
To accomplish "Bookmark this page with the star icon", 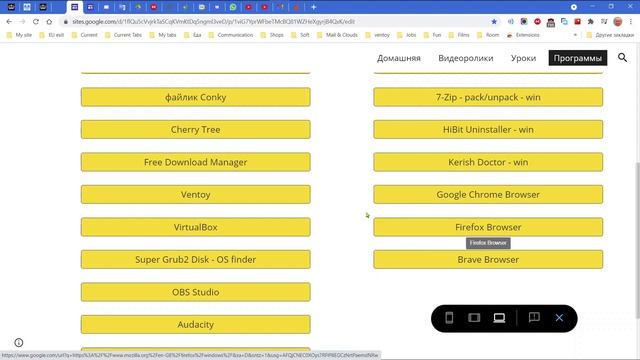I will click(x=494, y=22).
